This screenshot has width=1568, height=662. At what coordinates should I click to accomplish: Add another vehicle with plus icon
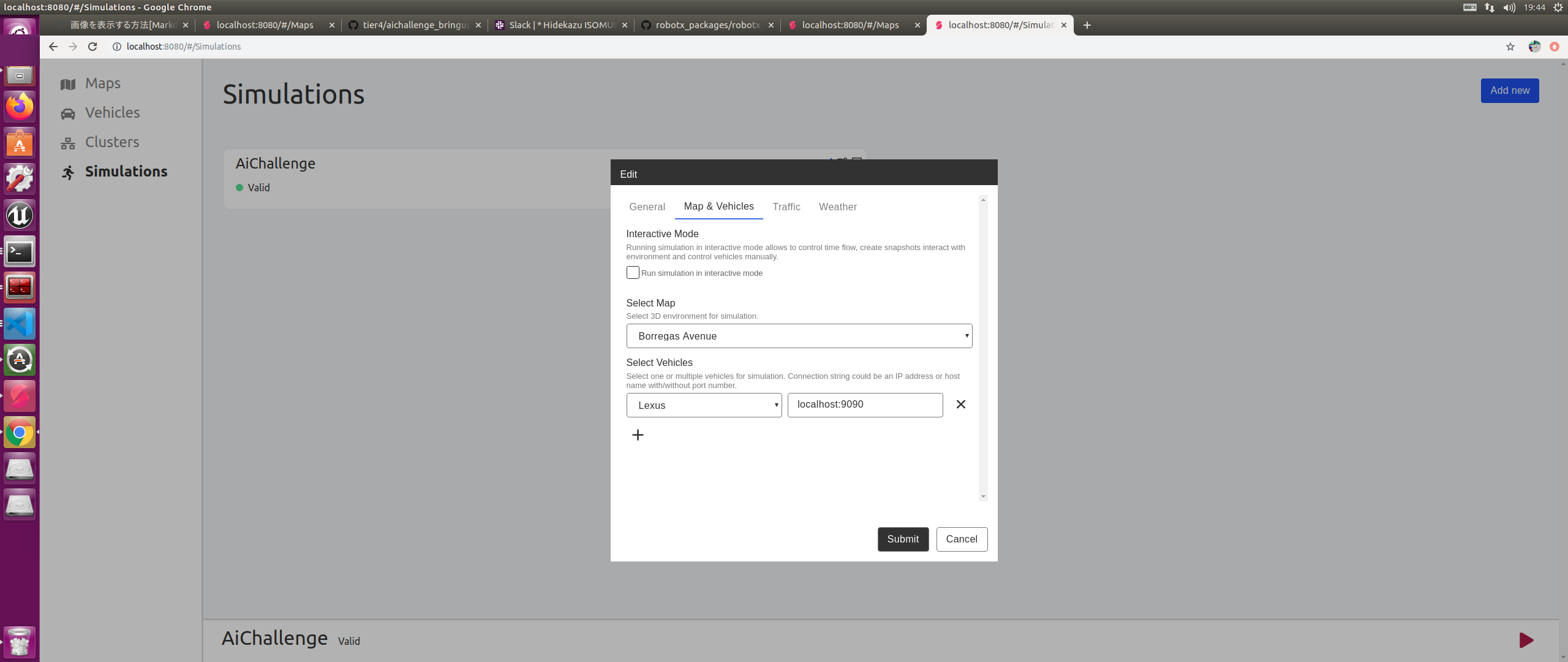(638, 435)
